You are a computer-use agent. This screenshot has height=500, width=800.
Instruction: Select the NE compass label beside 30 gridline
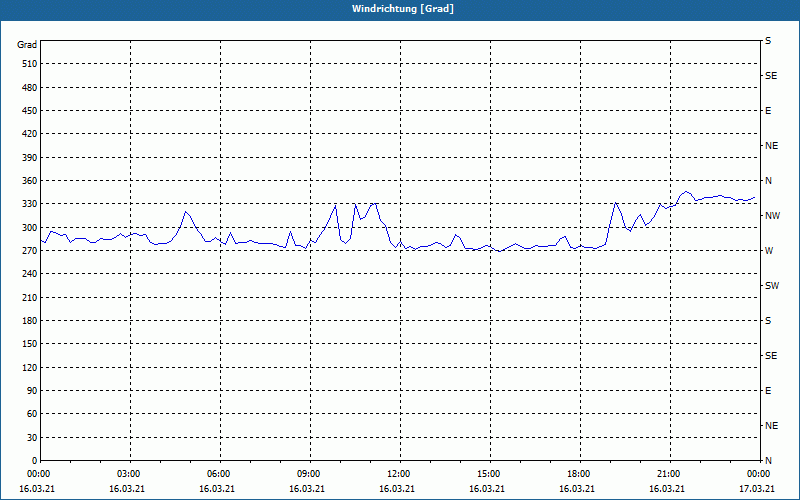tap(771, 426)
